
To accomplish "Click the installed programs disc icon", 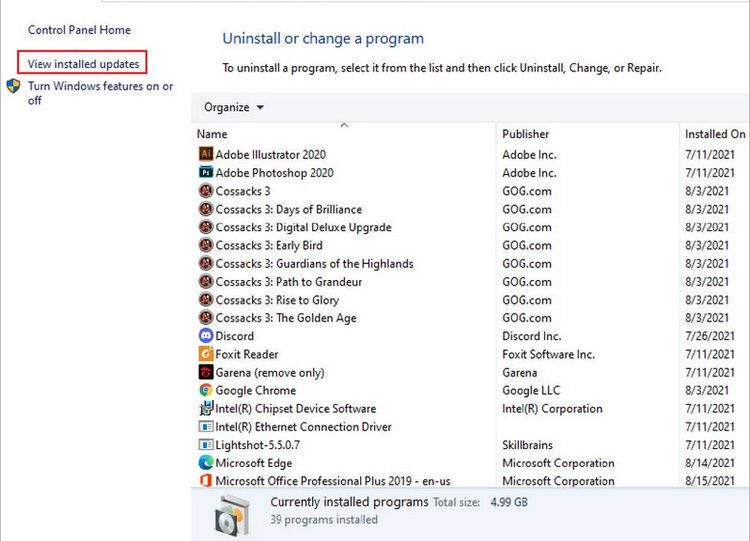I will pos(232,516).
